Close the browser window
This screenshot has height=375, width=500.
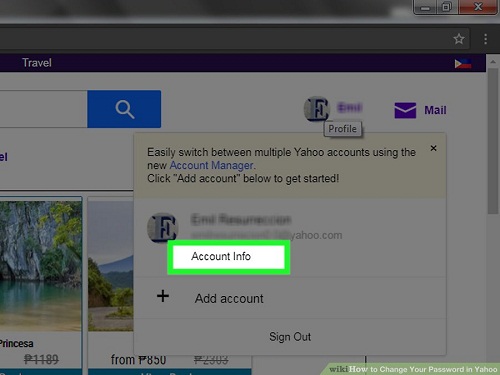(478, 7)
